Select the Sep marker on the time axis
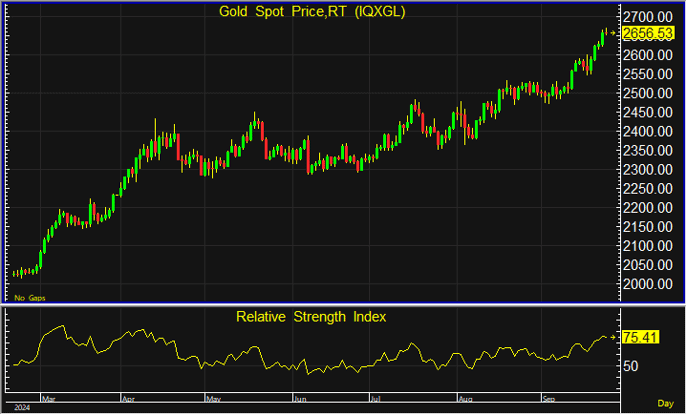 click(x=547, y=397)
